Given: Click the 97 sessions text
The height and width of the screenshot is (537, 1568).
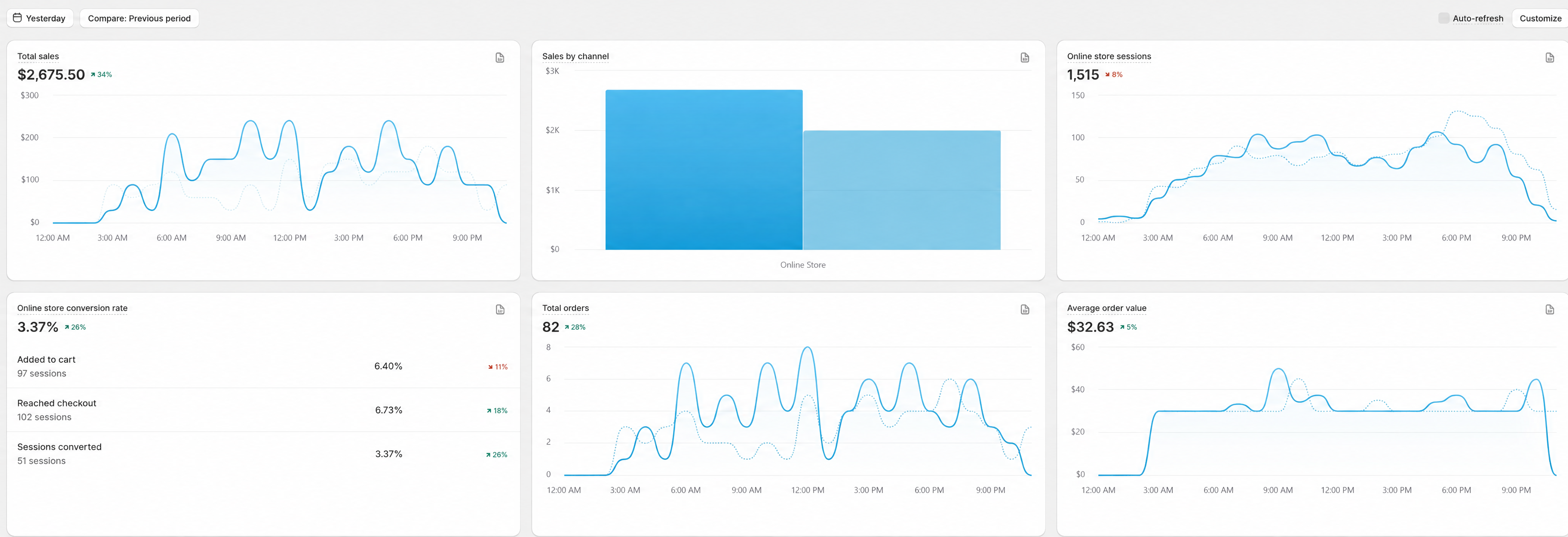Looking at the screenshot, I should coord(41,373).
